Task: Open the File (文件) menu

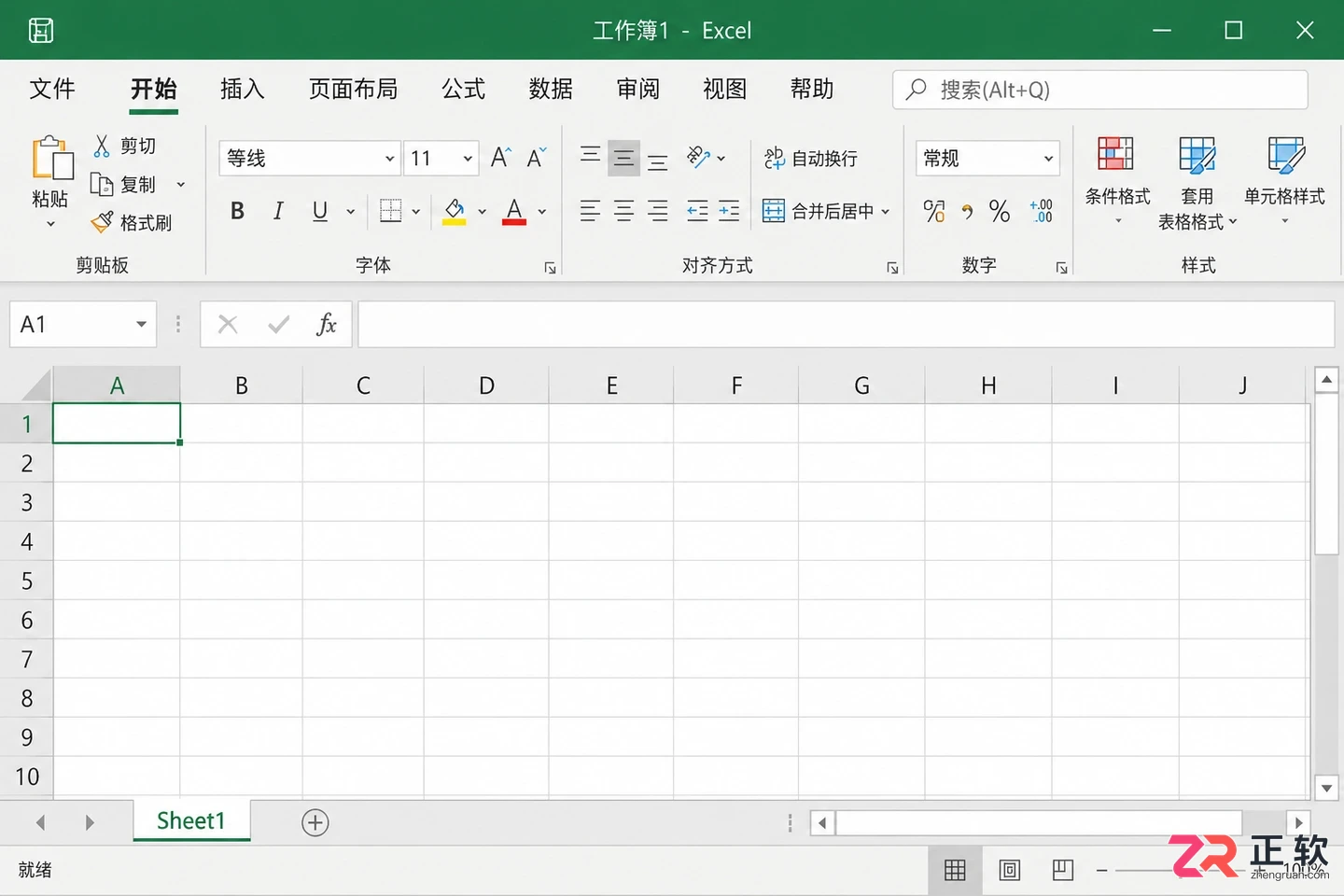Action: [x=52, y=89]
